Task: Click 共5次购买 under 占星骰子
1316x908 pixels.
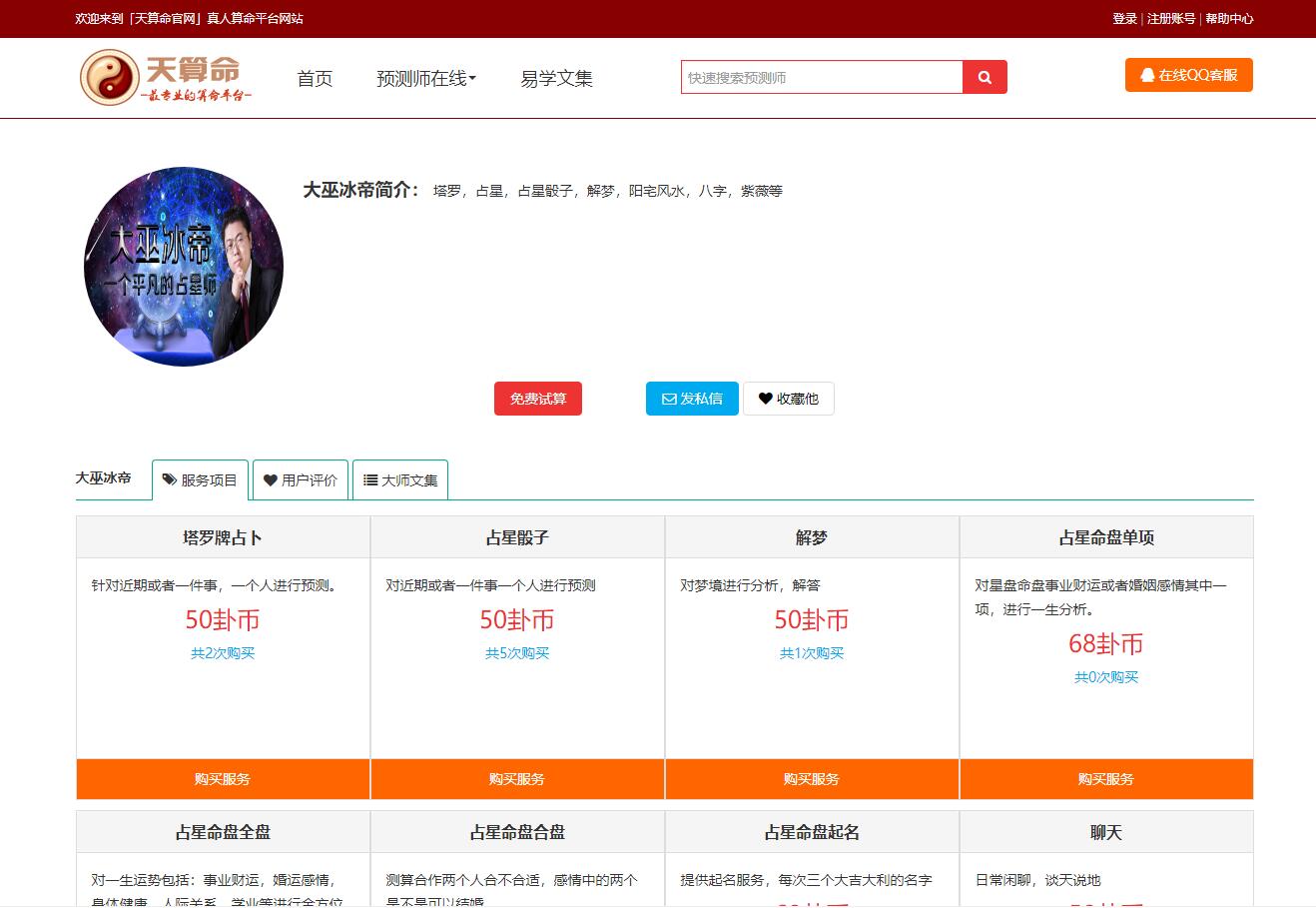Action: 517,653
